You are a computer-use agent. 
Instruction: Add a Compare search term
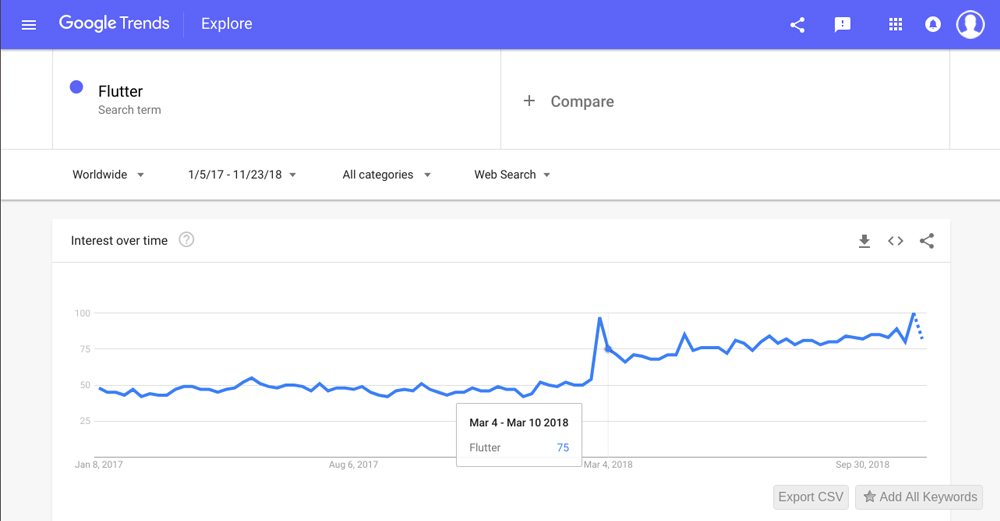point(569,101)
